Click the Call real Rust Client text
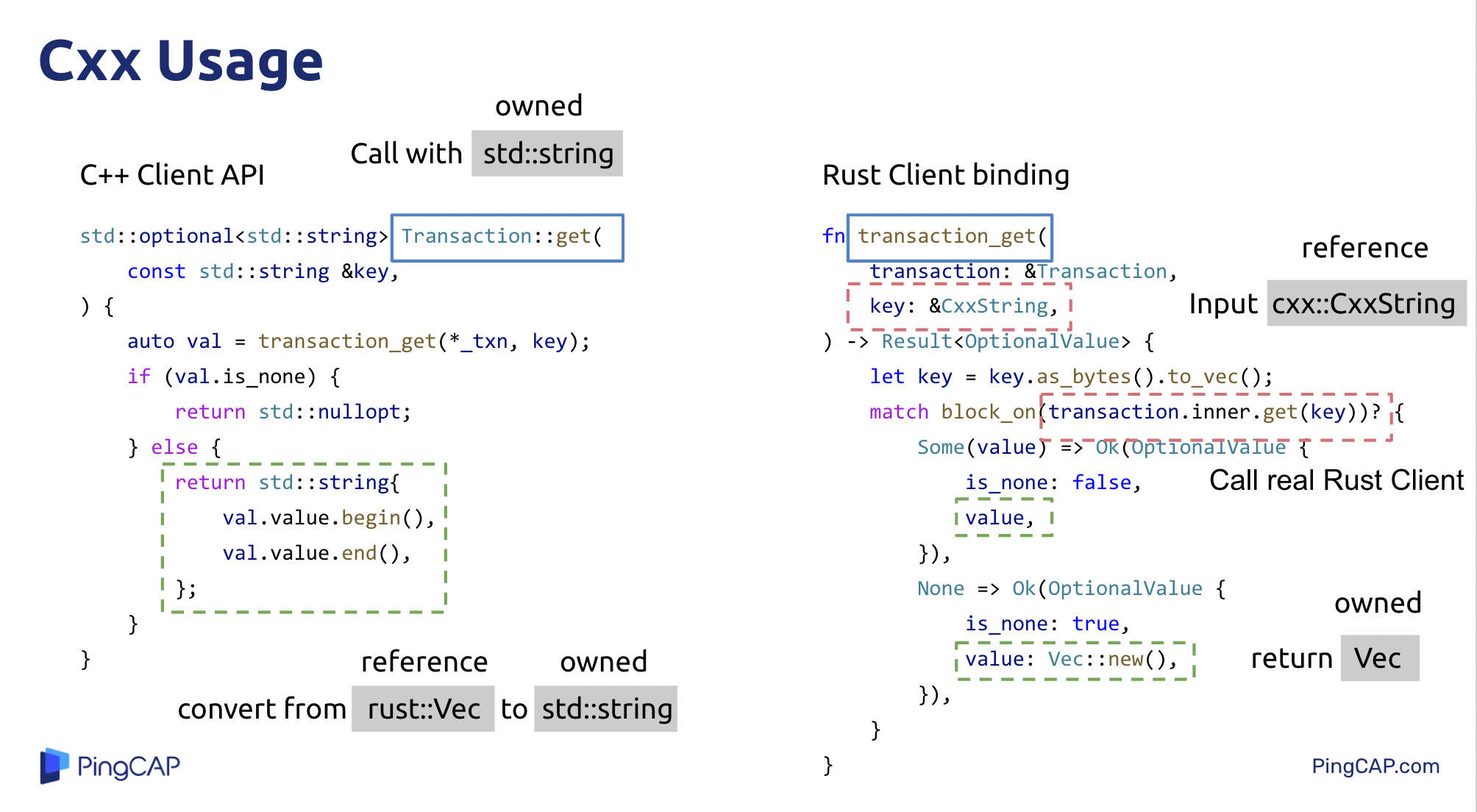The image size is (1477, 812). tap(1336, 480)
